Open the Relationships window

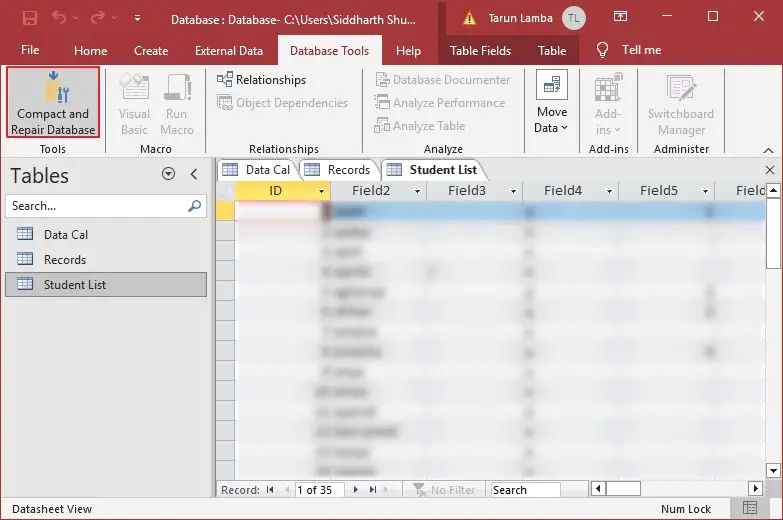261,80
